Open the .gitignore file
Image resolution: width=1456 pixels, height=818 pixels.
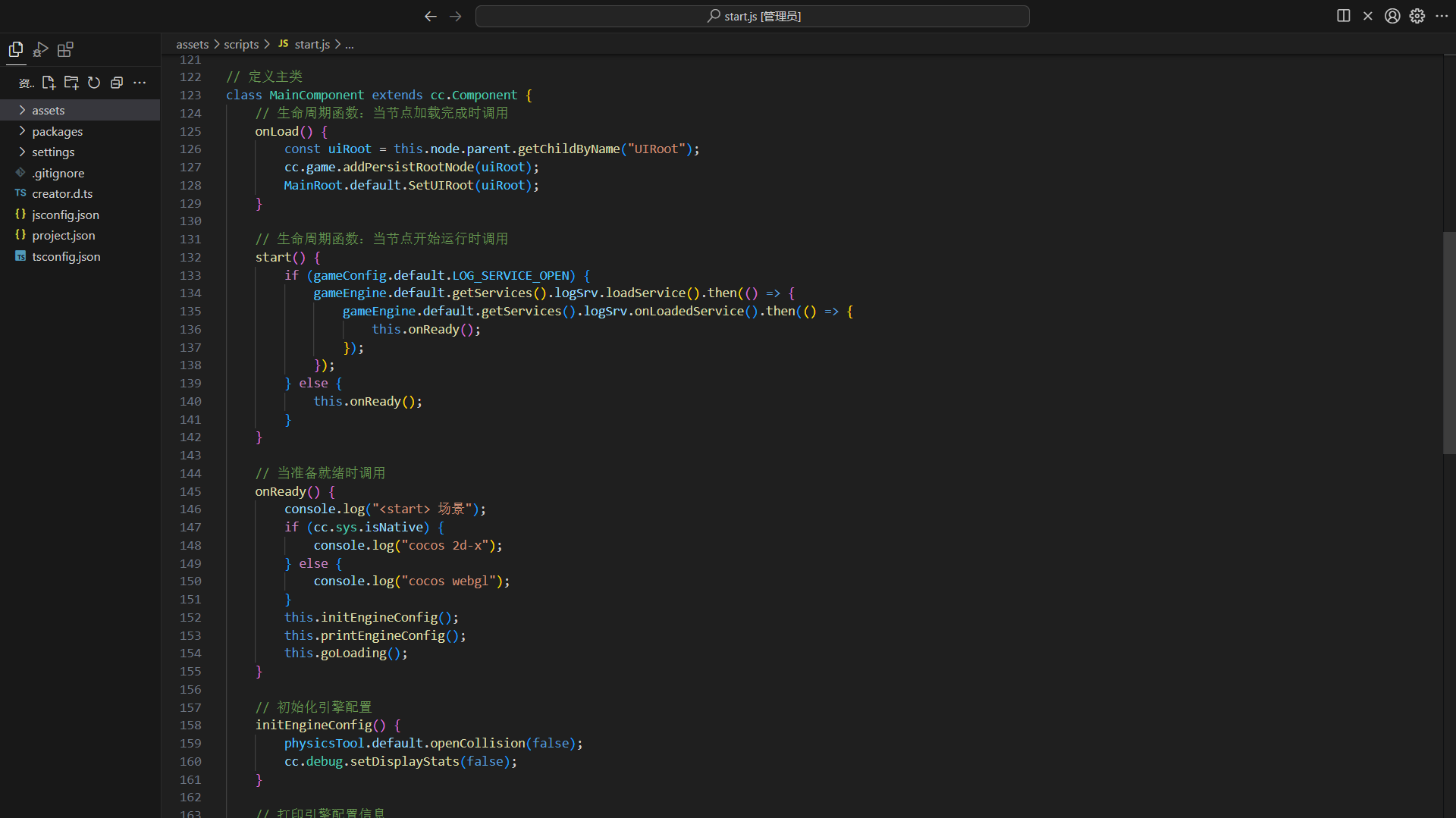(80, 173)
